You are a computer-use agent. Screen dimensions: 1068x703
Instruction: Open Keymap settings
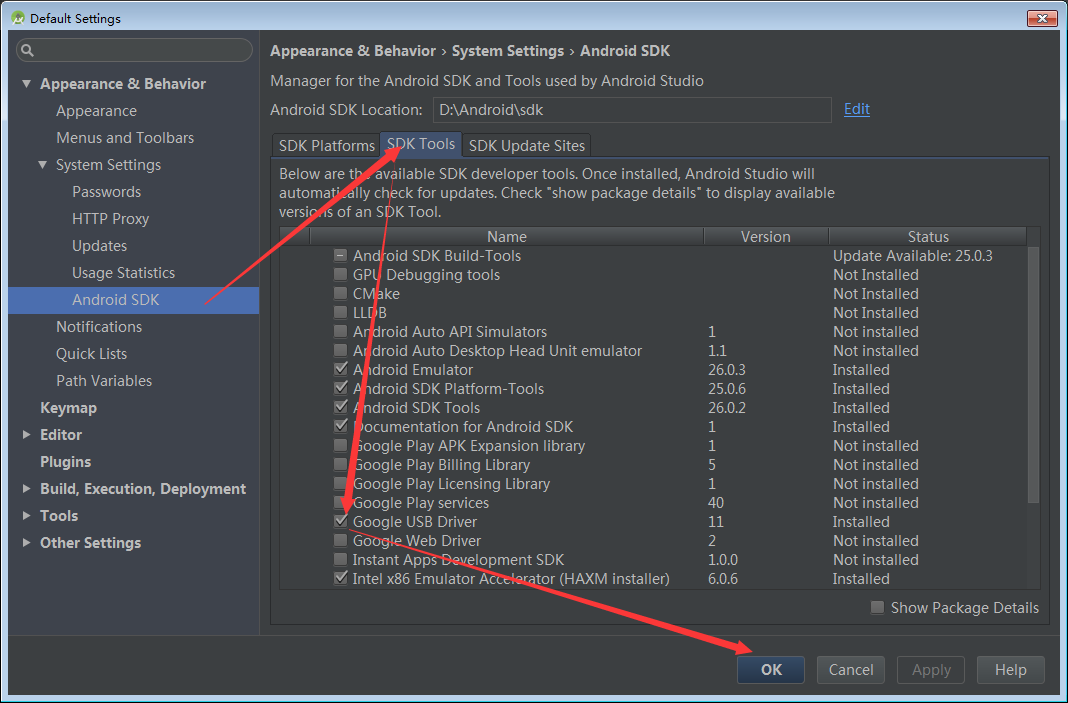coord(68,408)
